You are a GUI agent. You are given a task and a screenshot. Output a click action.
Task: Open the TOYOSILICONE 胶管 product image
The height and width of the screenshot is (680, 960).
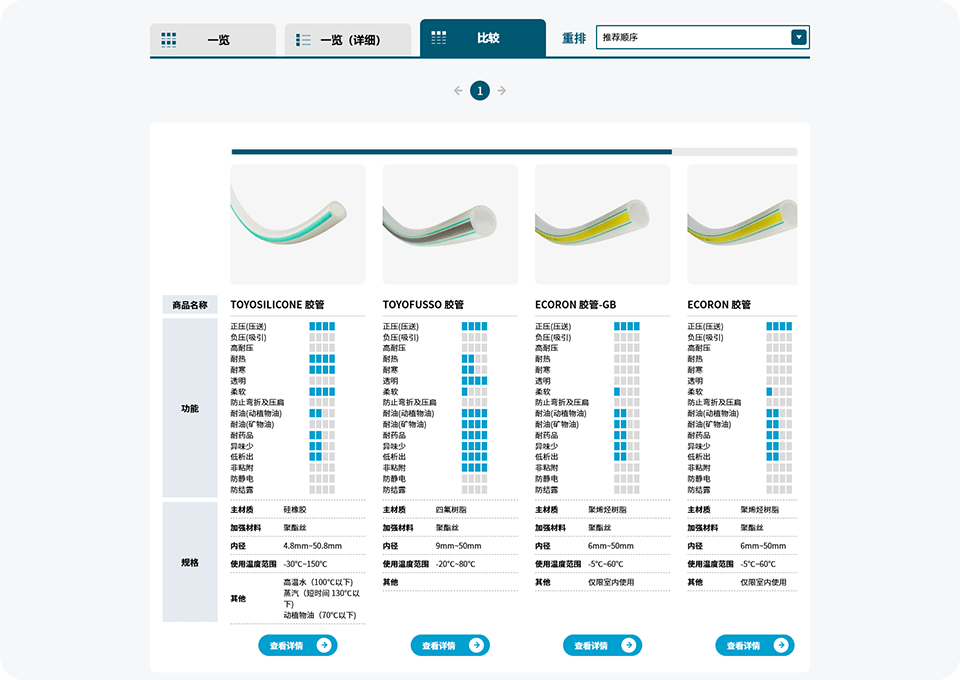pyautogui.click(x=298, y=224)
